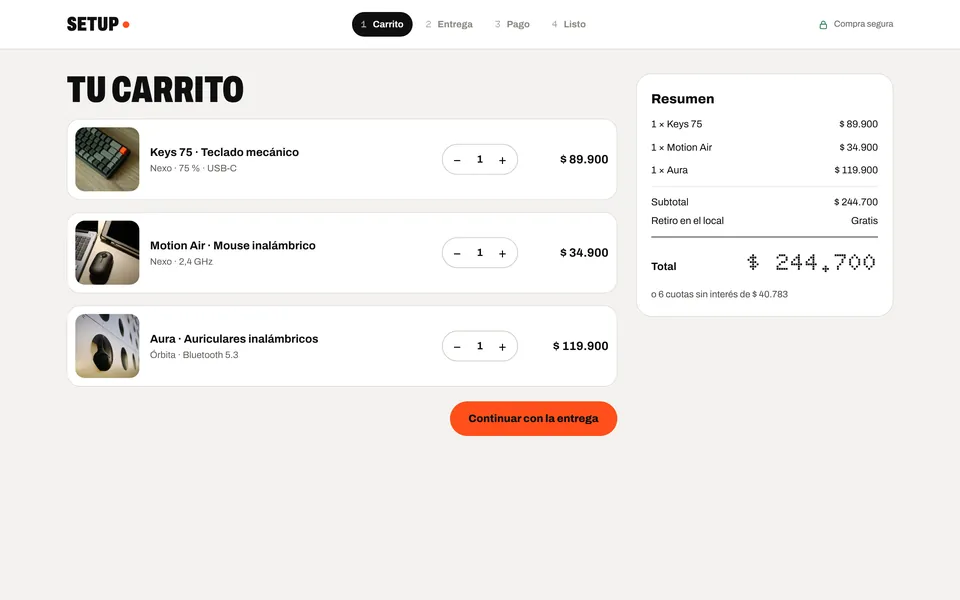Screen dimensions: 960x600
Task: Click the 6 cuotas sin interés text
Action: [x=719, y=294]
